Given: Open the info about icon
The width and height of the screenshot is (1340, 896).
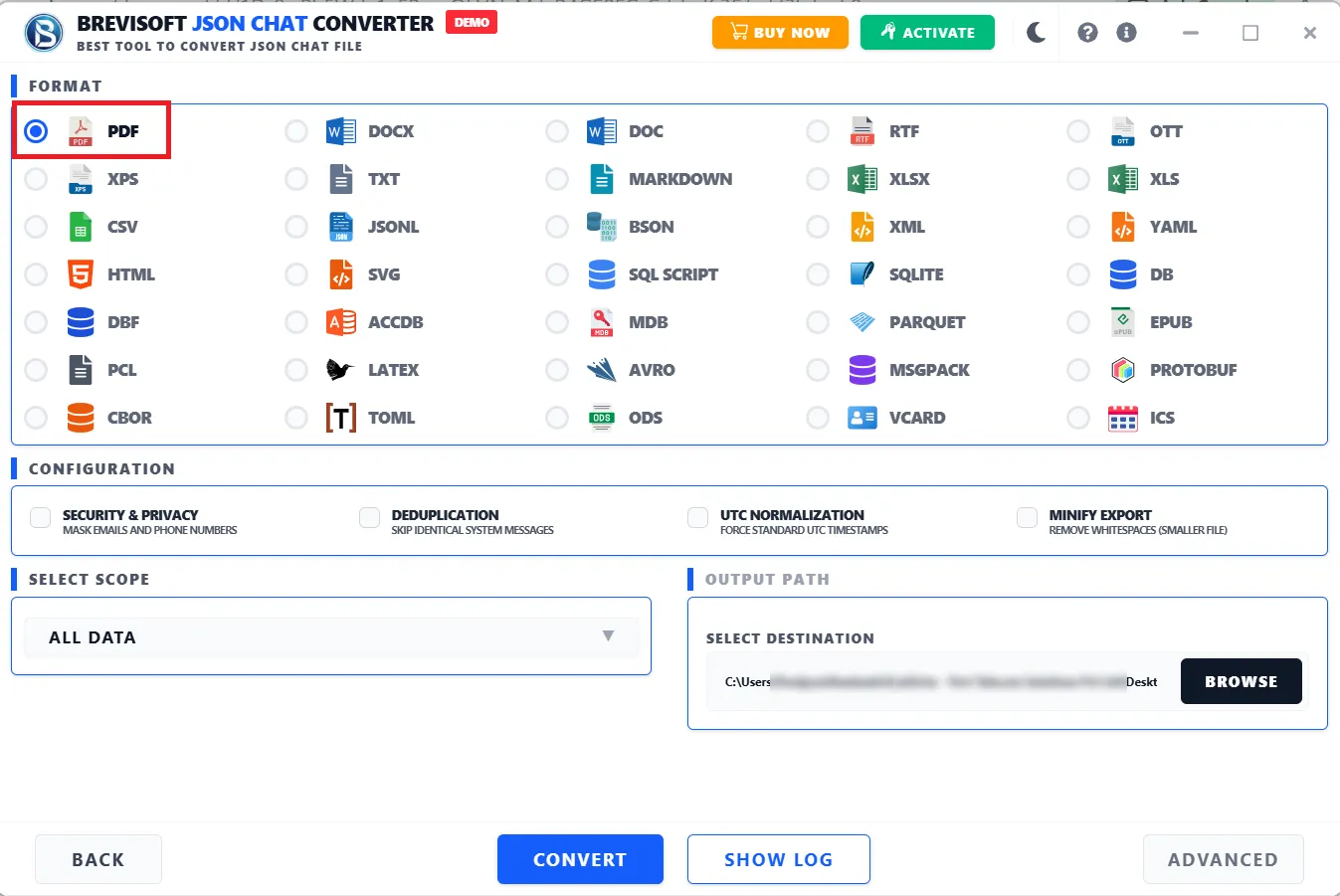Looking at the screenshot, I should click(x=1126, y=33).
